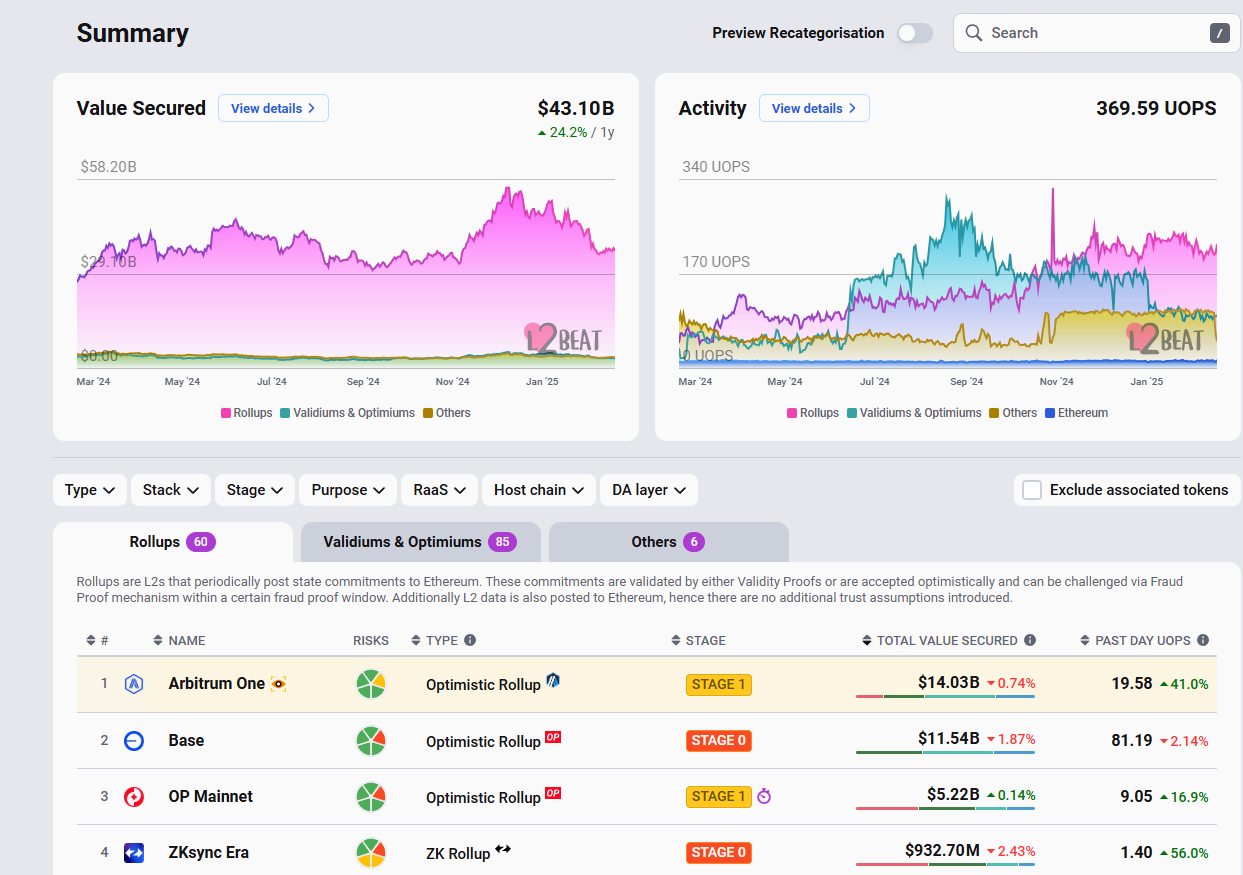
Task: Click the stack icon next to ZK Rollup
Action: point(503,850)
